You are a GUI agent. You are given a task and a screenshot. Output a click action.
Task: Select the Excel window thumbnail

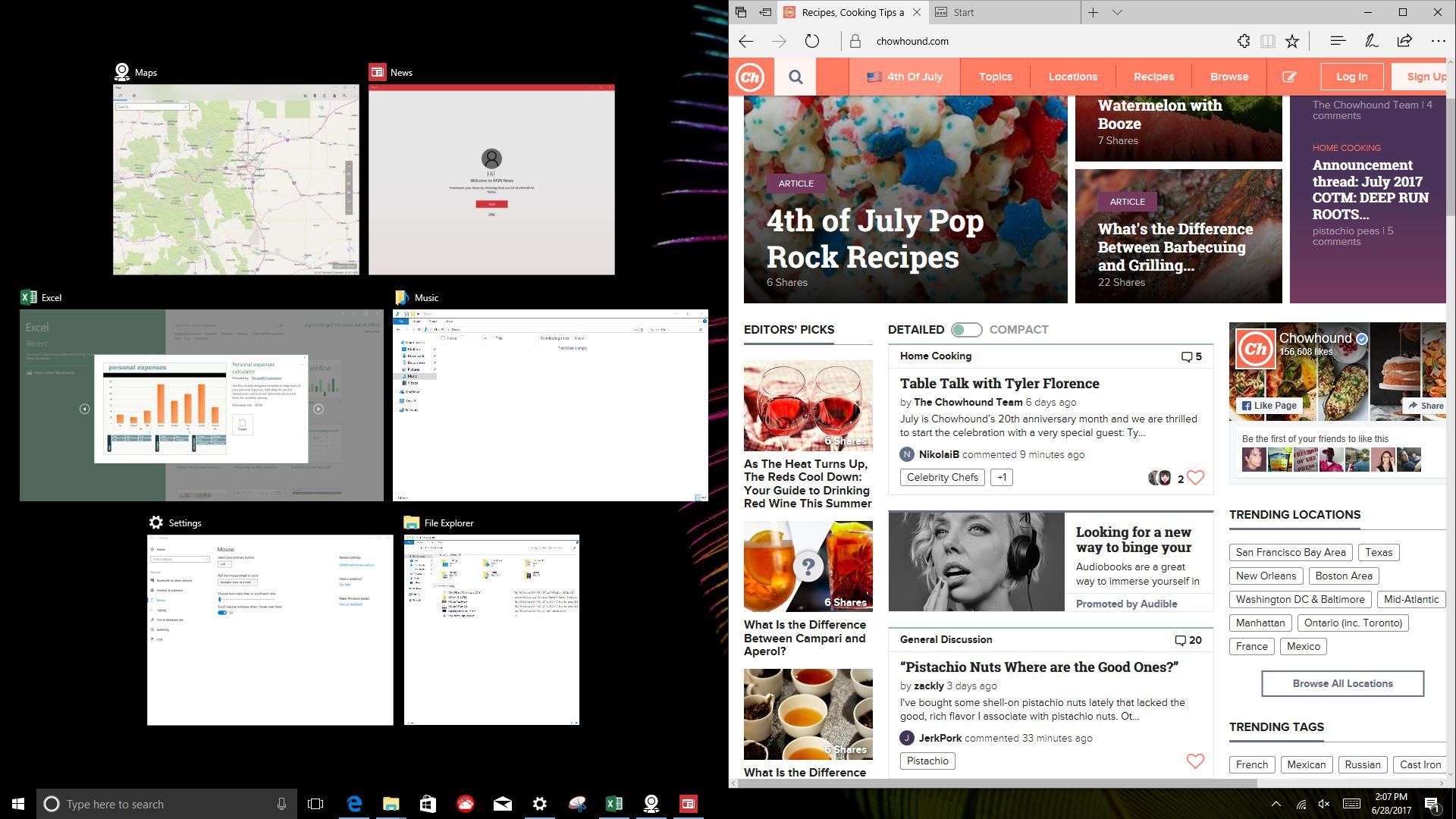point(202,405)
